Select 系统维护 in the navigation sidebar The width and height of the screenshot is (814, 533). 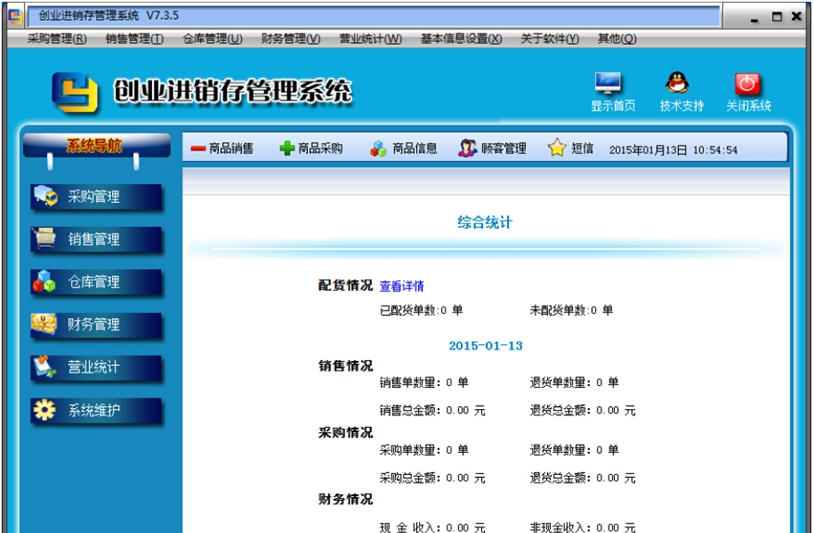pos(96,410)
